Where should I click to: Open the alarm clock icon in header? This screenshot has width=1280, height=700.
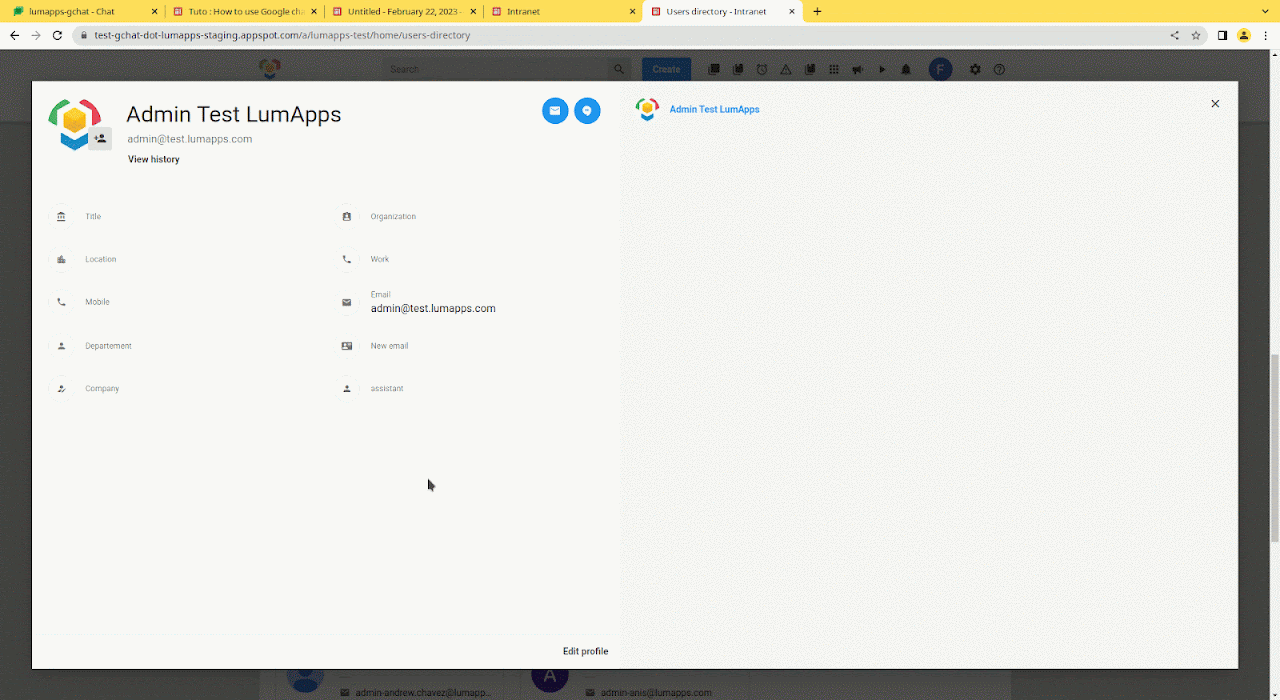(x=762, y=69)
